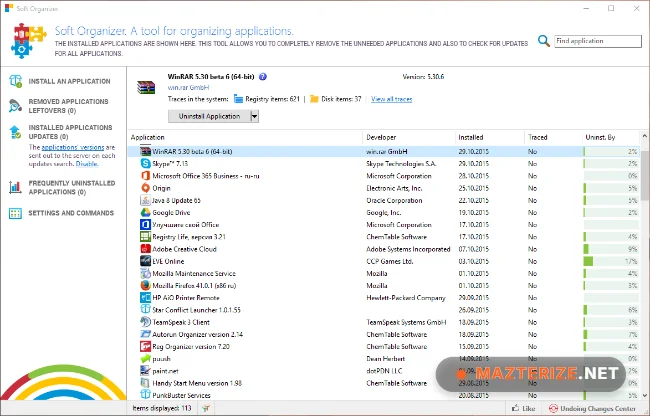Click the Google Drive icon
This screenshot has width=650, height=416.
146,212
